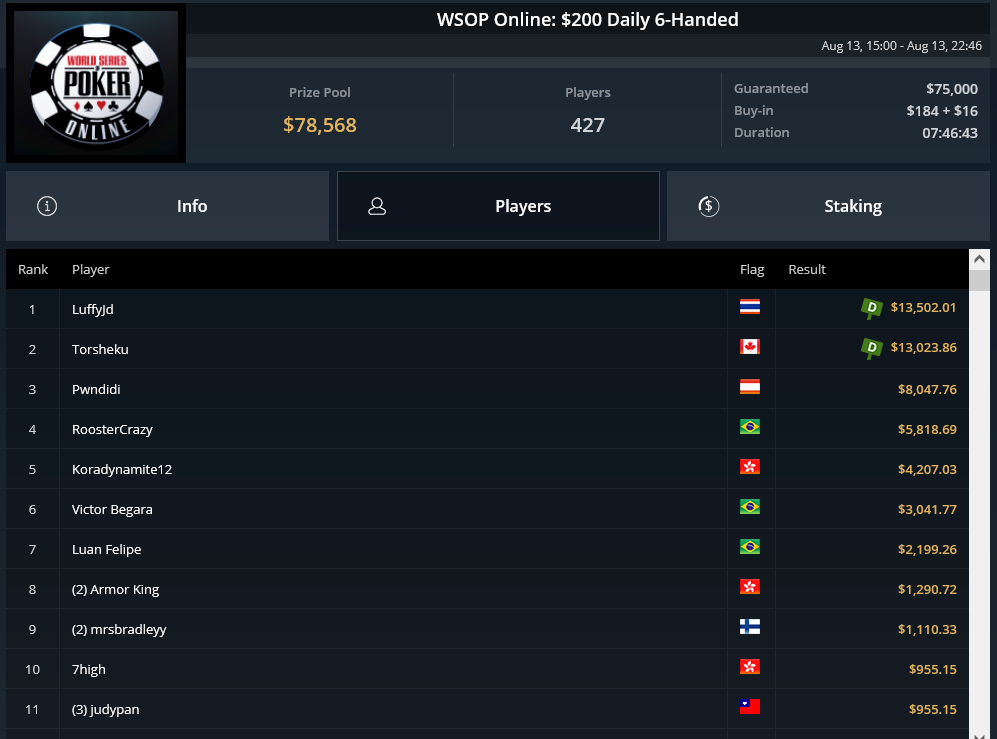The width and height of the screenshot is (997, 739).
Task: Click the $13,023.86 result amount
Action: 923,348
